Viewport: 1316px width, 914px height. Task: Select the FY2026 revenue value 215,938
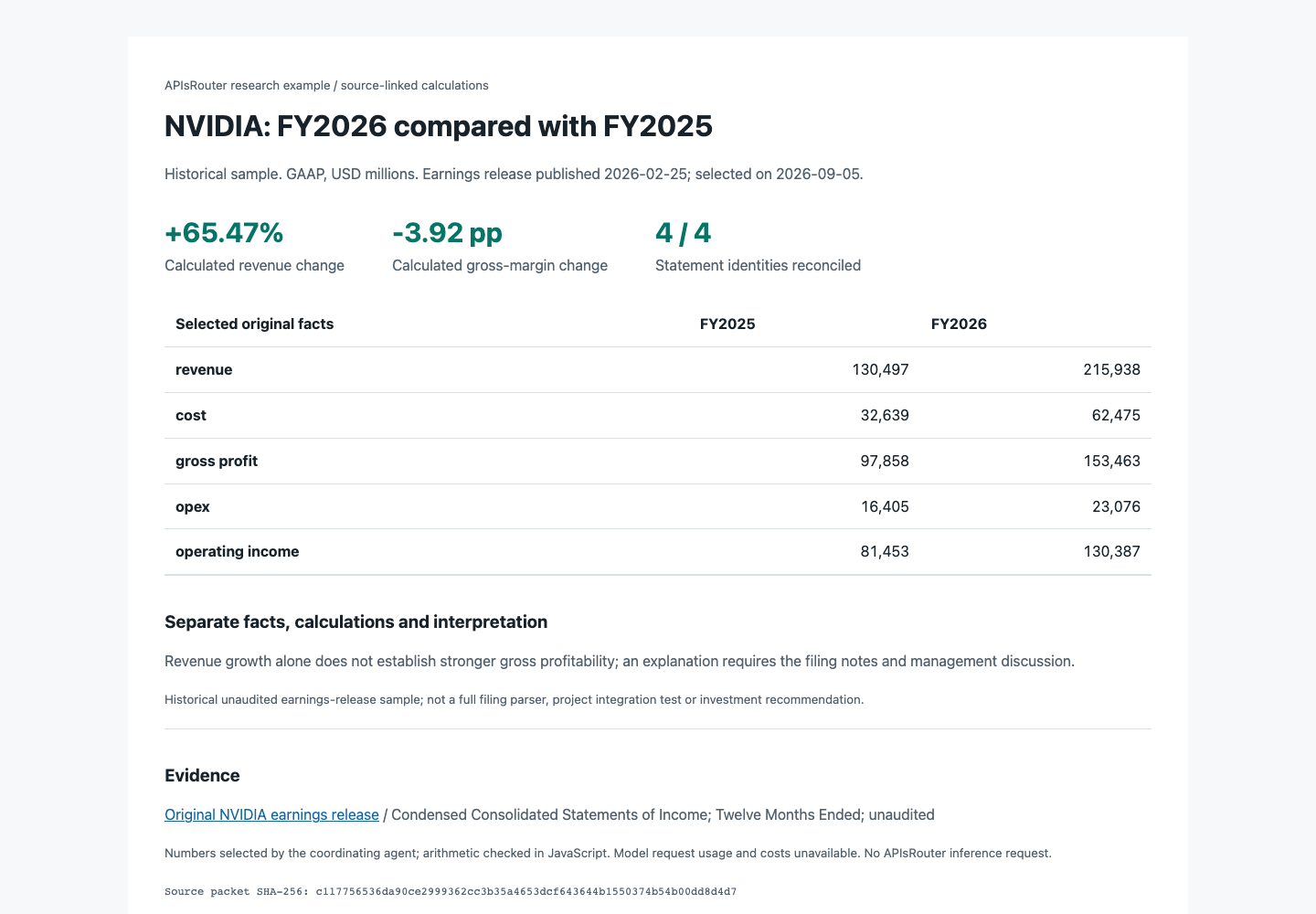[1111, 369]
